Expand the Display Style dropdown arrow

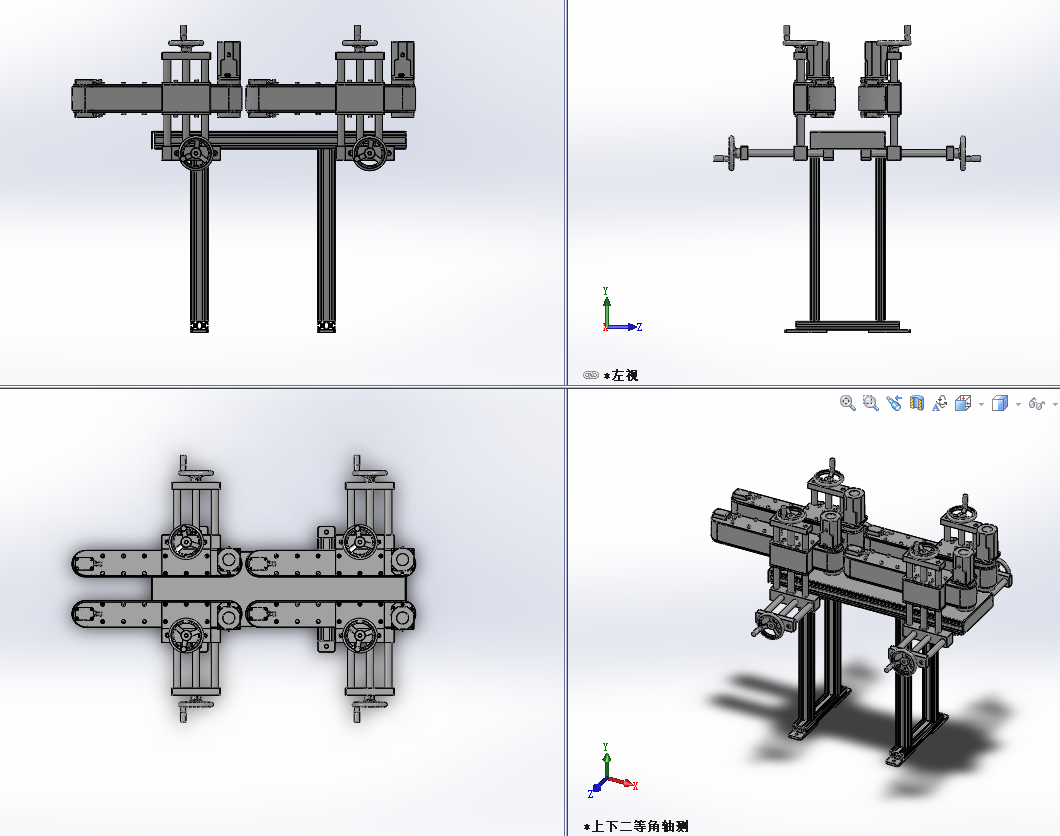[1018, 404]
